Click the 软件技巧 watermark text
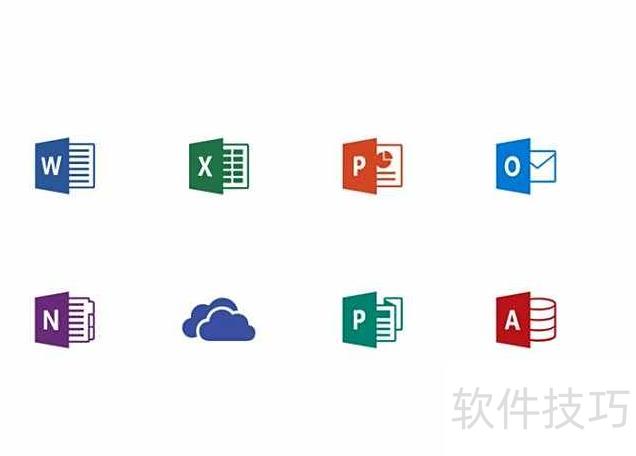 [541, 408]
